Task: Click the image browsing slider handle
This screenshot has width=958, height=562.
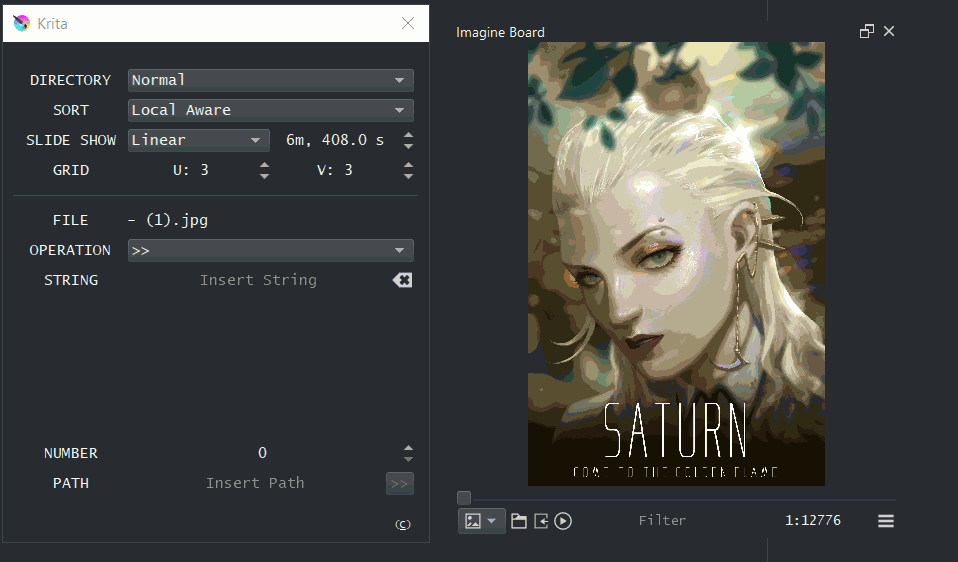Action: click(464, 498)
